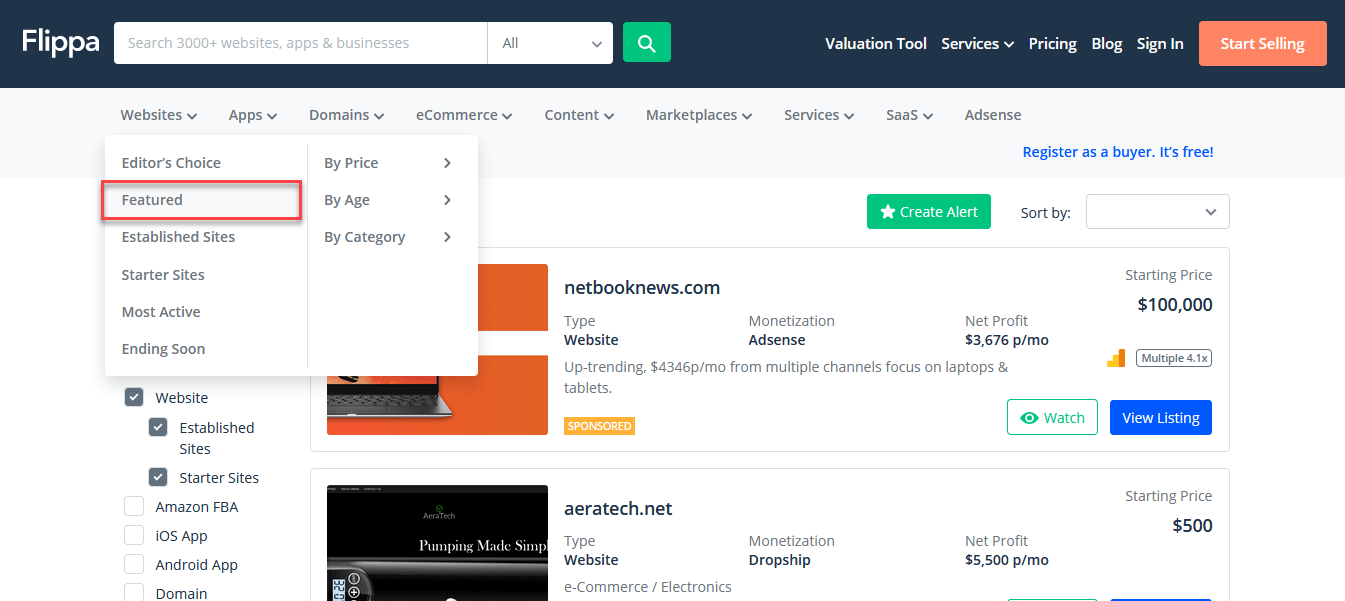Click the $3,676 p/mo net profit value

[x=1007, y=340]
